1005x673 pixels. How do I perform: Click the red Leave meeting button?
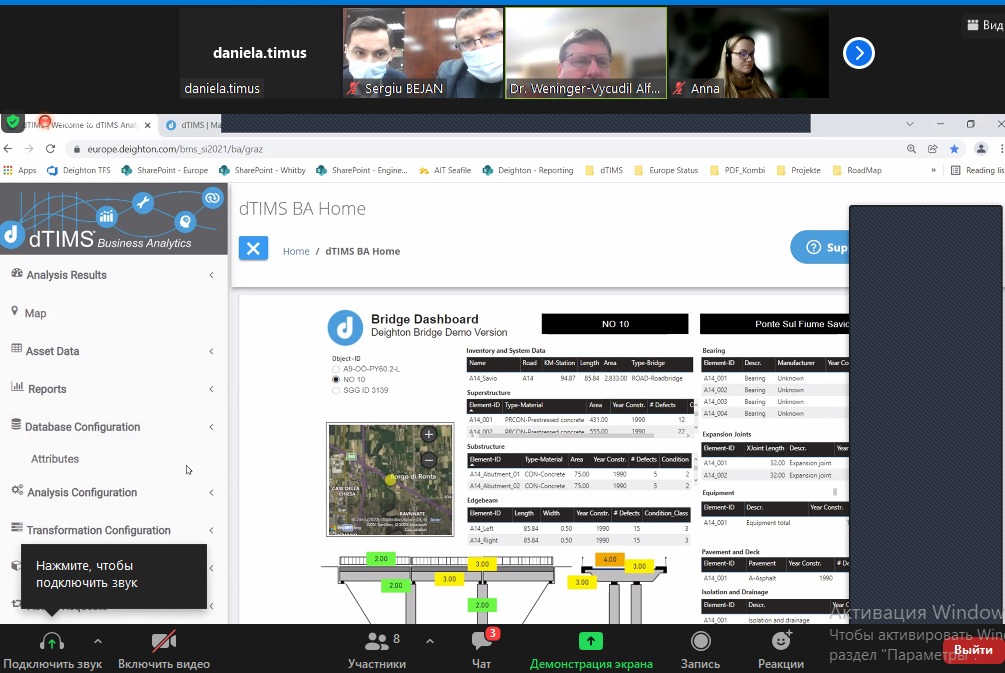tap(972, 650)
